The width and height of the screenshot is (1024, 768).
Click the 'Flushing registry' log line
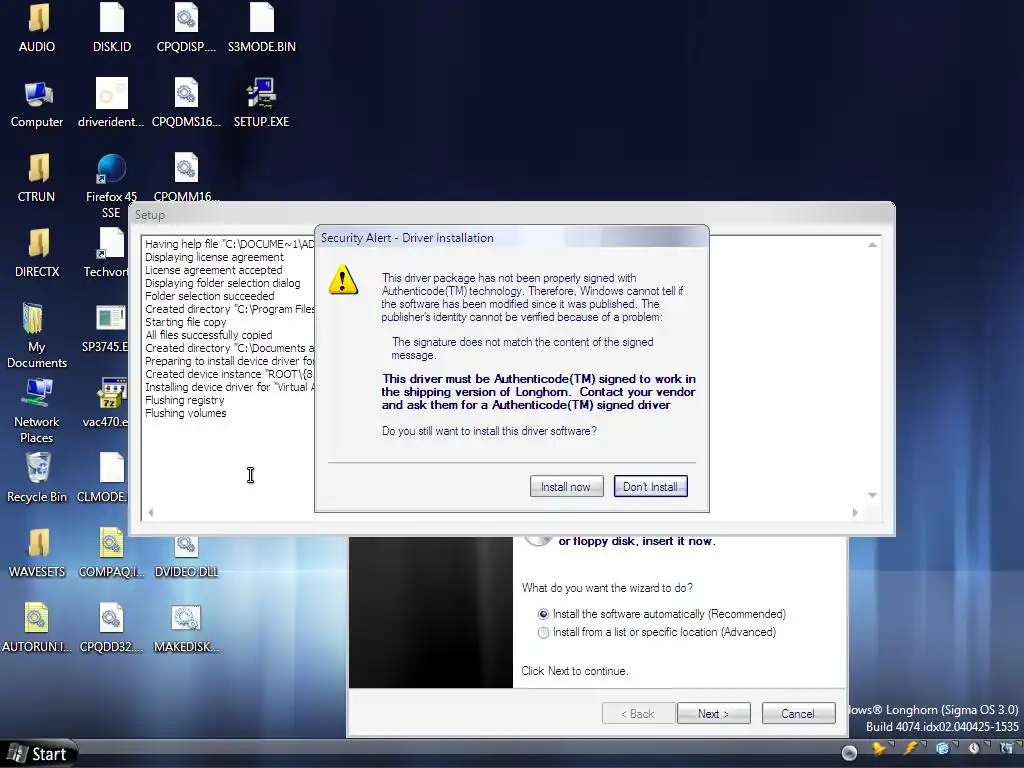(184, 400)
